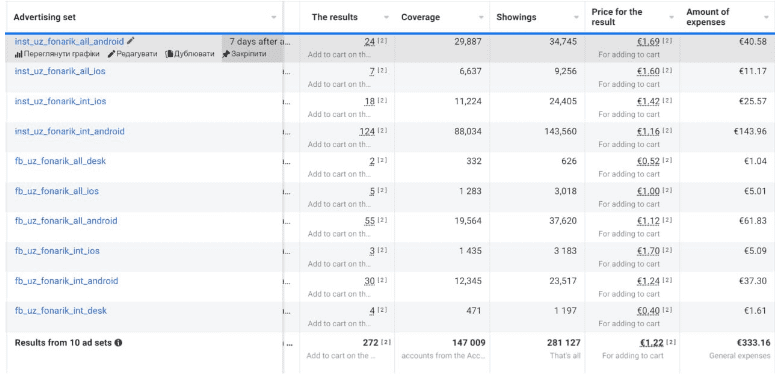
Task: Open the fb_uz_fonarik_int_ios ad set link
Action: click(57, 251)
